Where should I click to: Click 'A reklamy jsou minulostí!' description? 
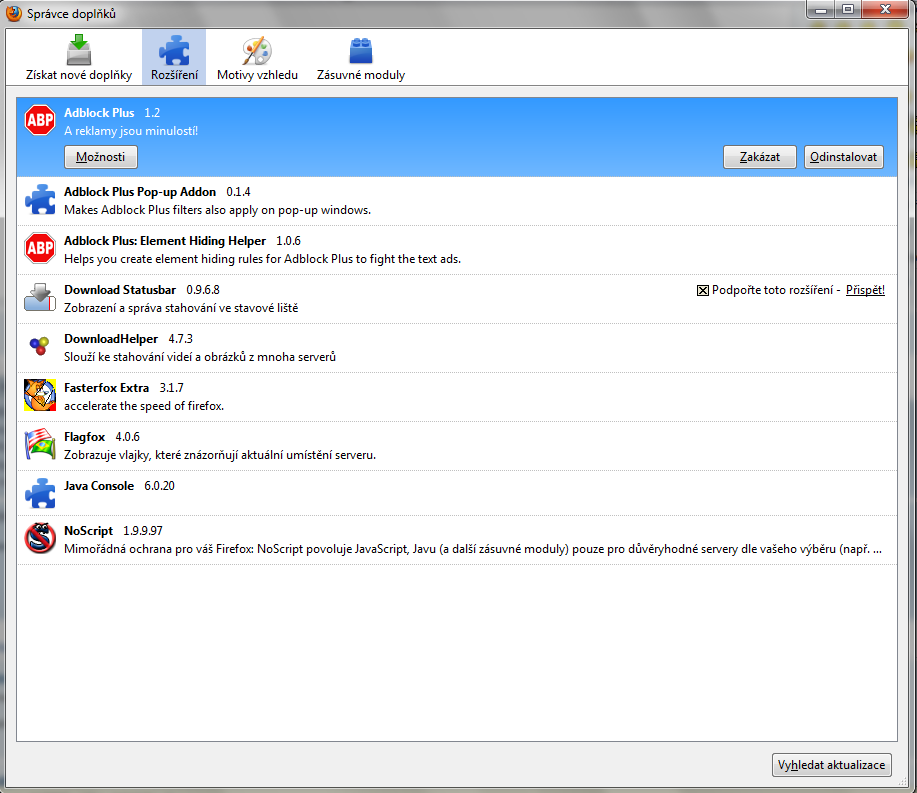coord(131,131)
